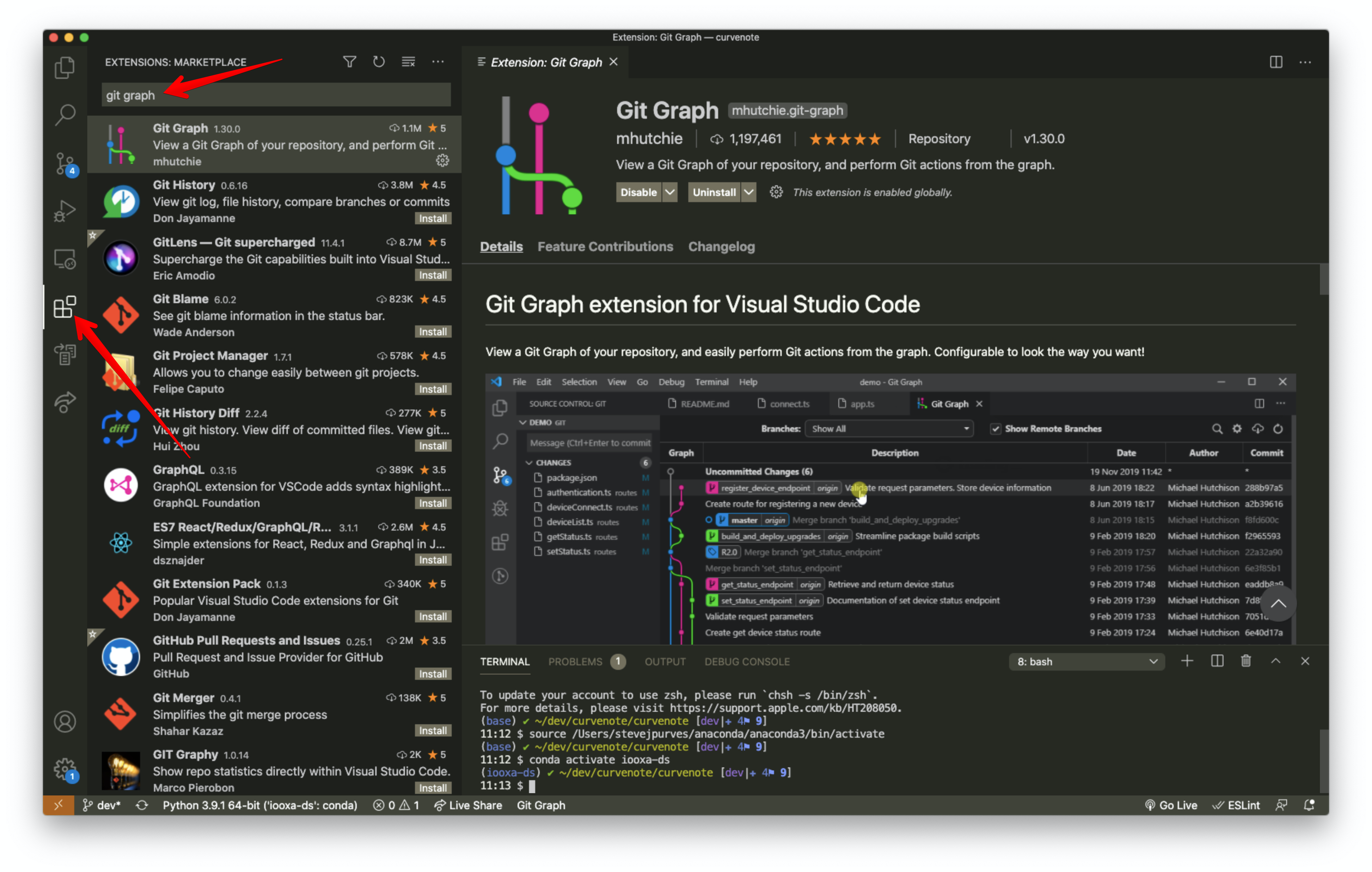Open the Search view in activity bar
The width and height of the screenshot is (1372, 872).
pyautogui.click(x=65, y=115)
